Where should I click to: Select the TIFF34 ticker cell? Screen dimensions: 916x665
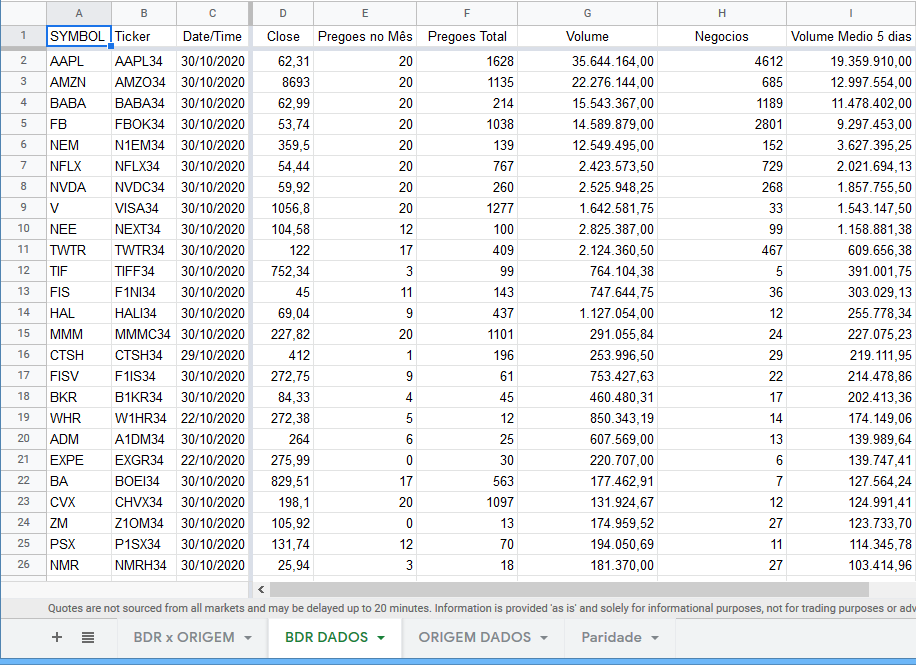coord(144,271)
